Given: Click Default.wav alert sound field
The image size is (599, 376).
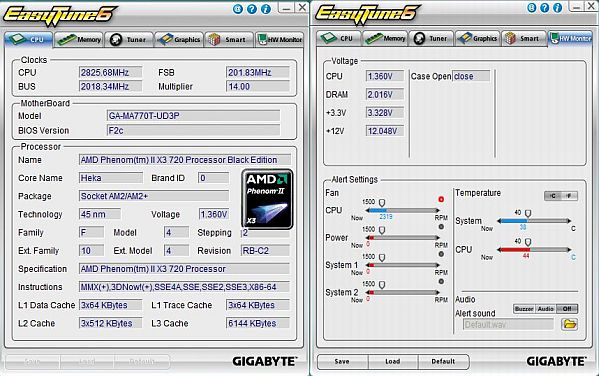Looking at the screenshot, I should tap(508, 324).
